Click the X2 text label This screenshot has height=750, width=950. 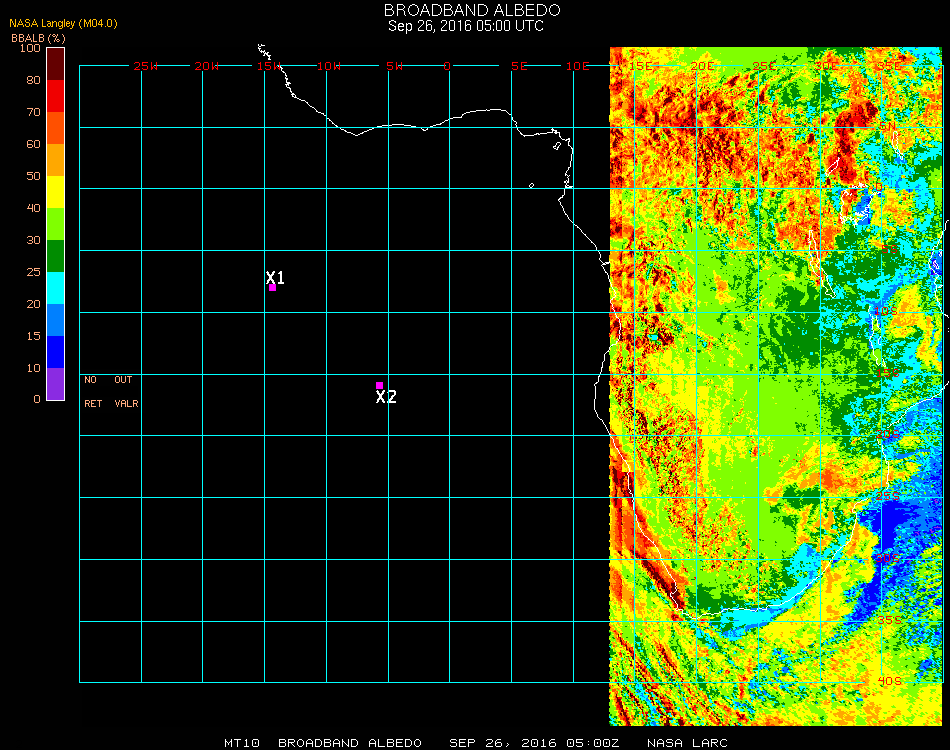pos(386,397)
